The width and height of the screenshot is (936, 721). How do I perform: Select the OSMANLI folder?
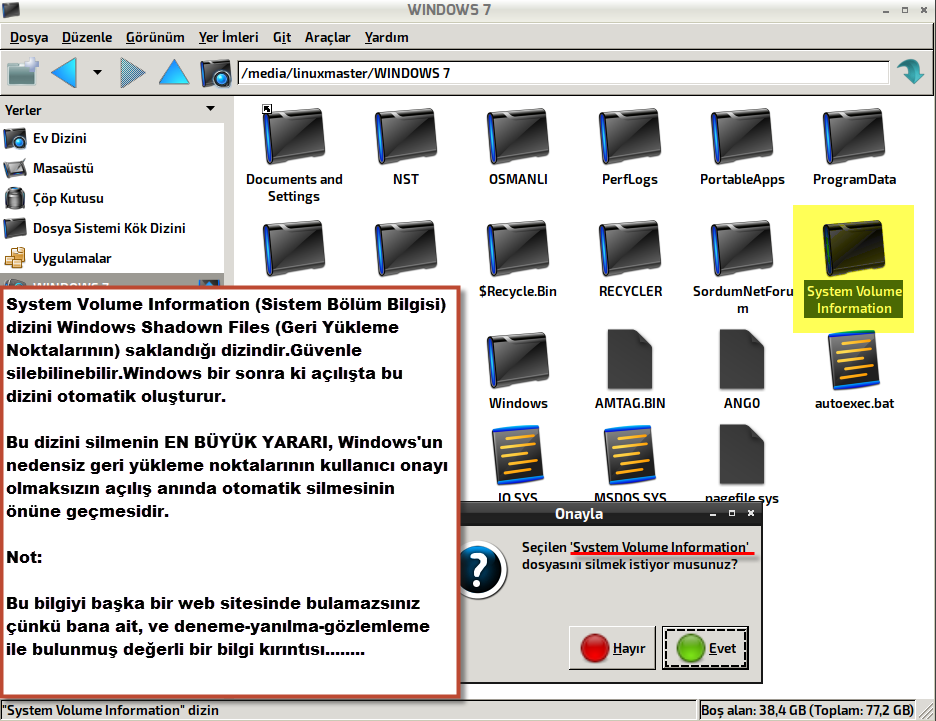point(518,146)
